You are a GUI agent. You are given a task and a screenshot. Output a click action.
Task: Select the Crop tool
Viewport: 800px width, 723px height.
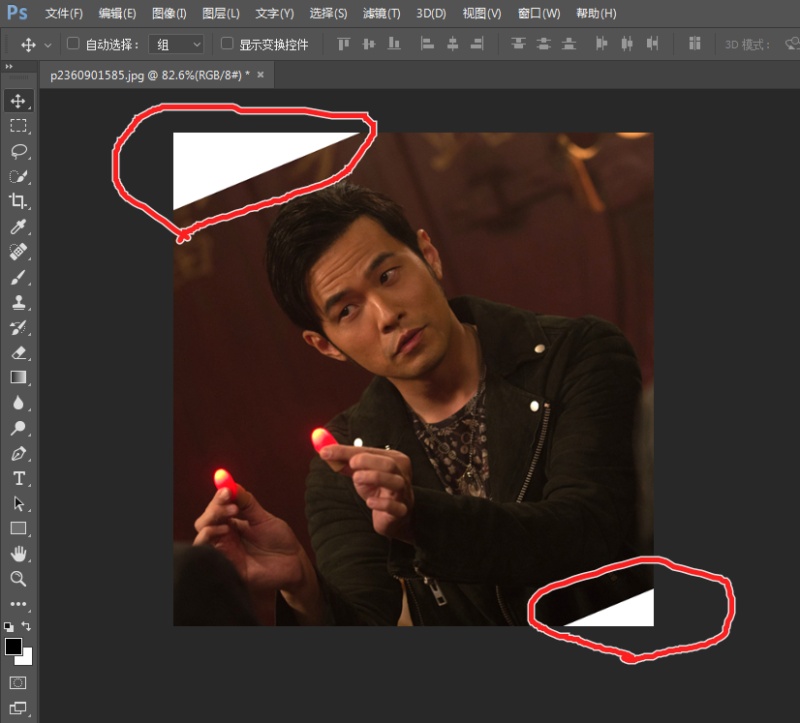(18, 201)
